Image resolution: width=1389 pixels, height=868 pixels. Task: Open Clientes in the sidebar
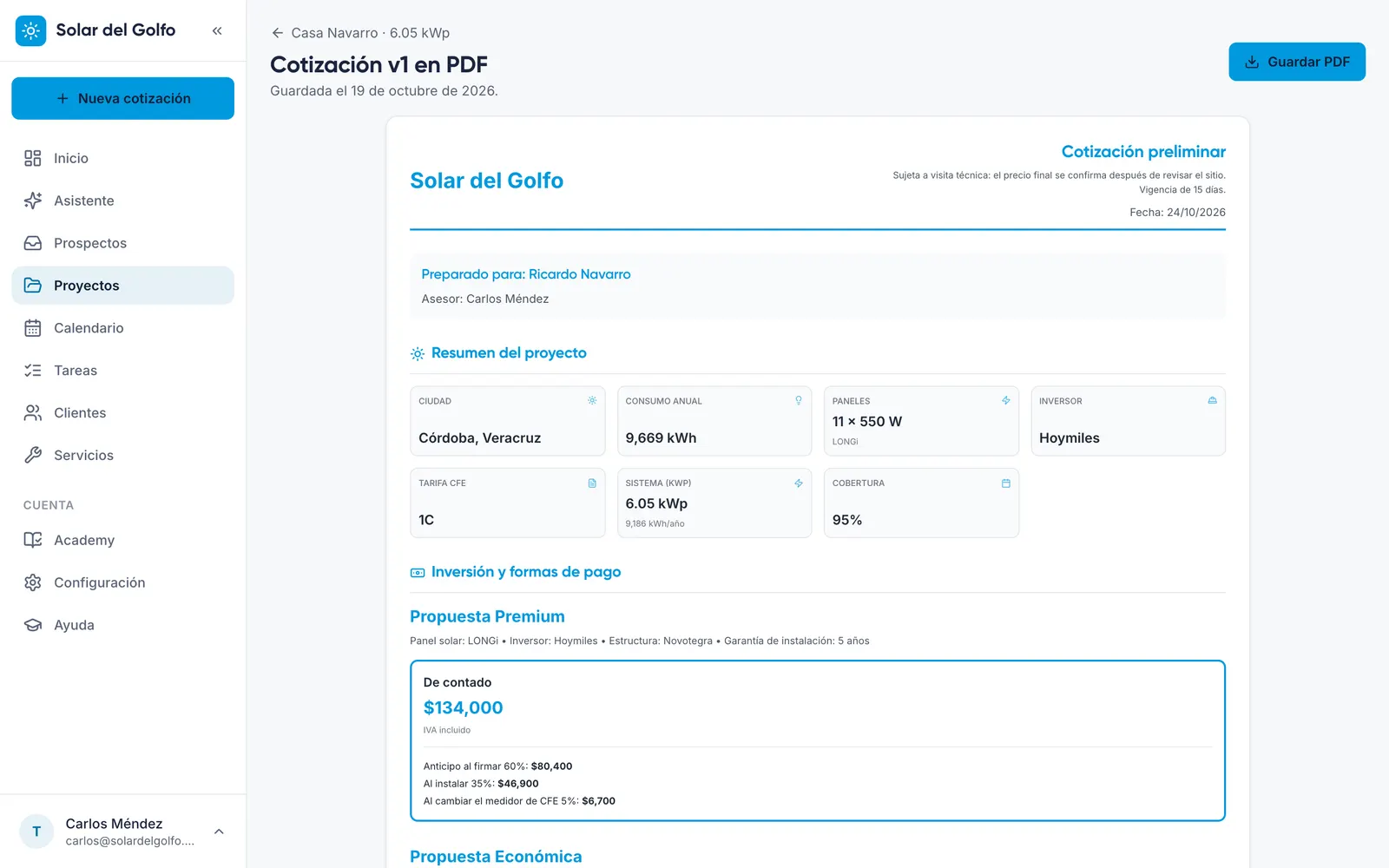(122, 413)
